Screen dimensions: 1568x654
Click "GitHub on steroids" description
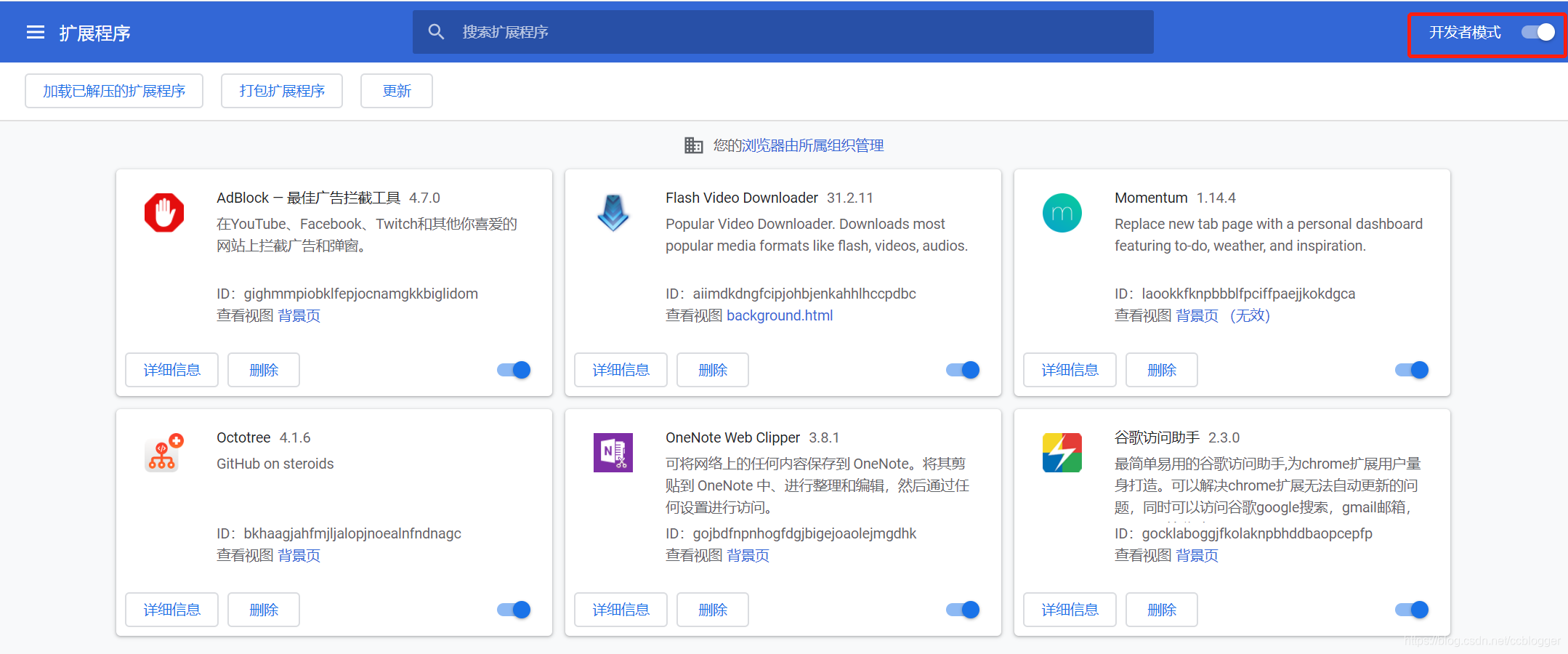275,464
